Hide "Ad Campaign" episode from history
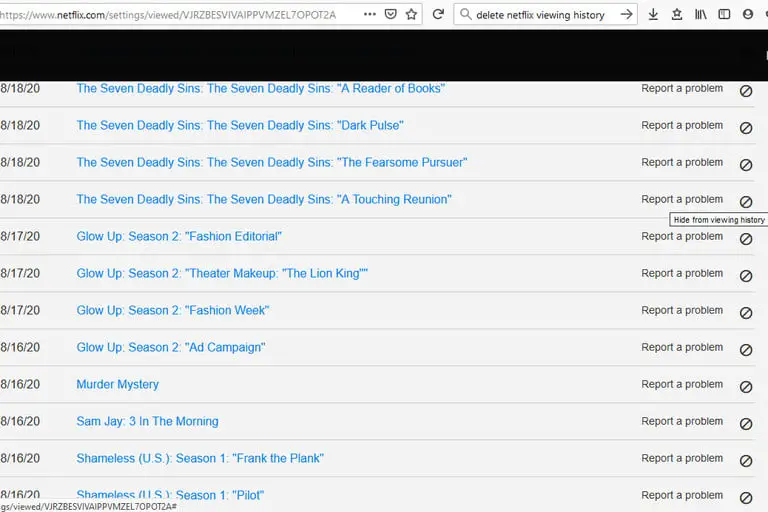Image resolution: width=768 pixels, height=512 pixels. point(745,350)
